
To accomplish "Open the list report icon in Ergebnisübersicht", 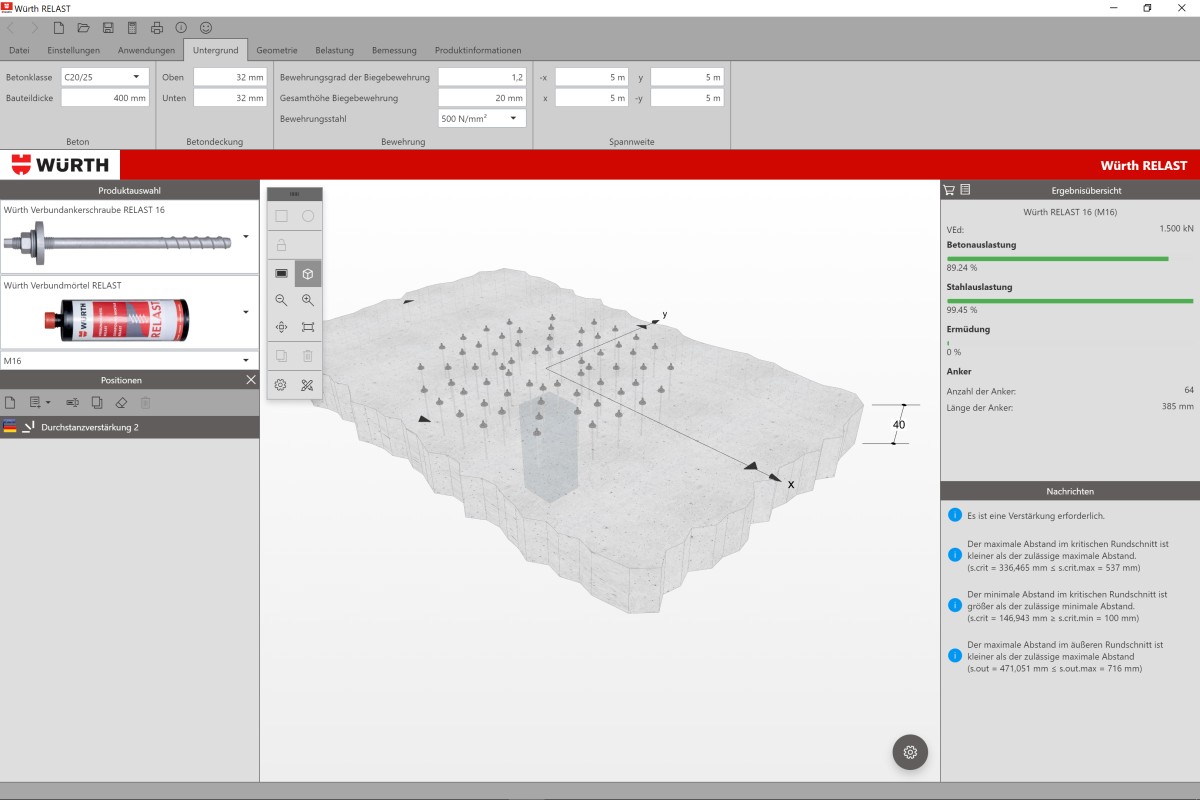I will click(x=966, y=189).
